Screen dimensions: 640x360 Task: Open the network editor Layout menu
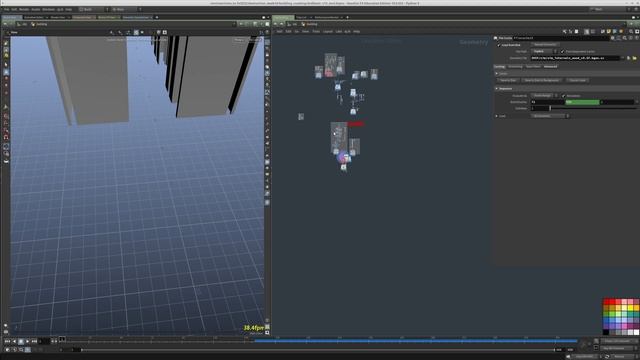pos(328,31)
